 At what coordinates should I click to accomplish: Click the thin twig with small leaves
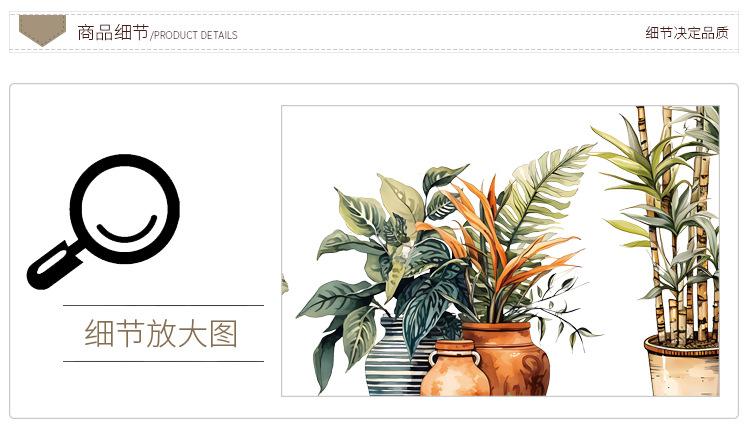coord(564,306)
